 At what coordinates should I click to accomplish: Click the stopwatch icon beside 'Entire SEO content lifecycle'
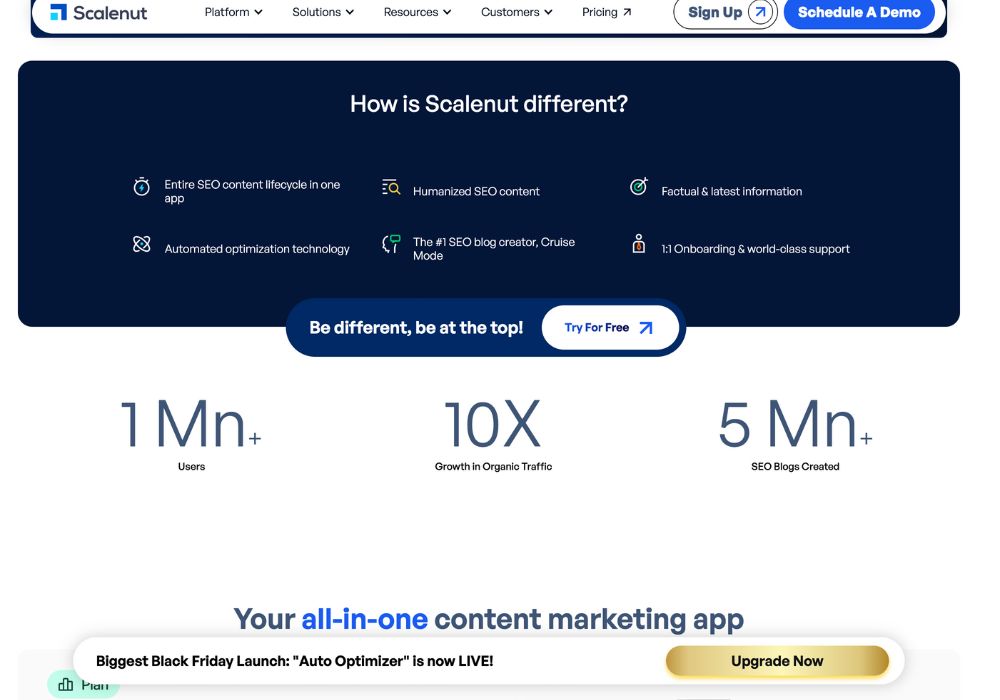point(141,186)
